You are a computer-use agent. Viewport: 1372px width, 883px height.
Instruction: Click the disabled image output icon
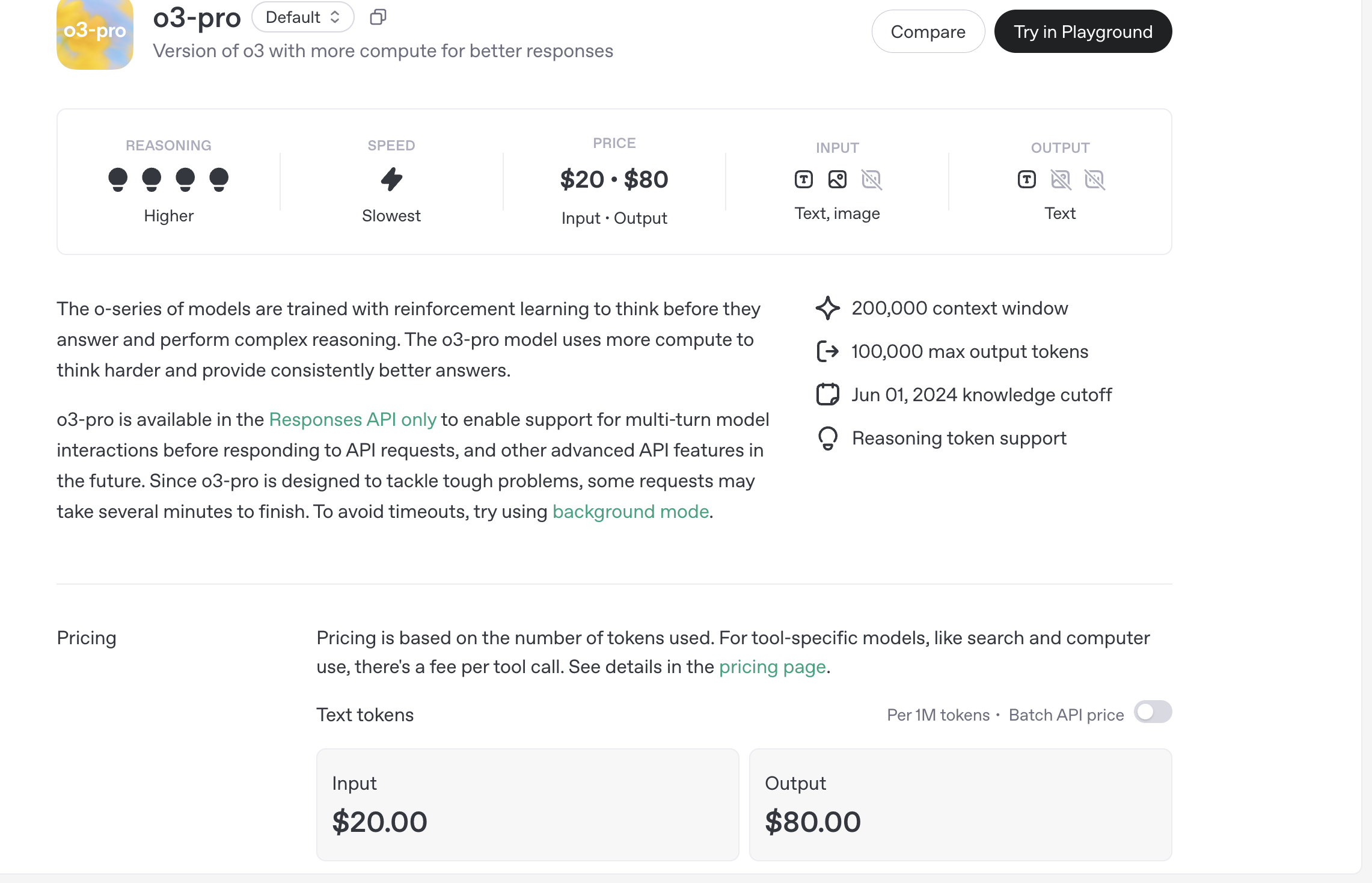coord(1061,179)
